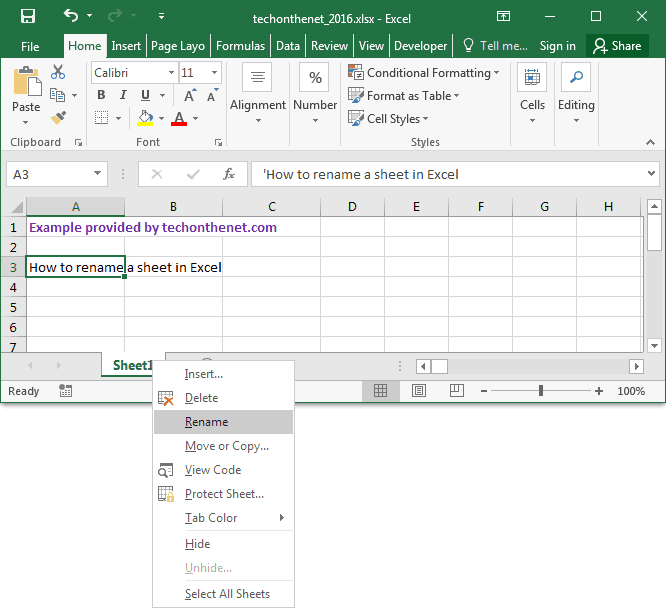This screenshot has width=666, height=608.
Task: Select row 5 header
Action: tap(13, 307)
